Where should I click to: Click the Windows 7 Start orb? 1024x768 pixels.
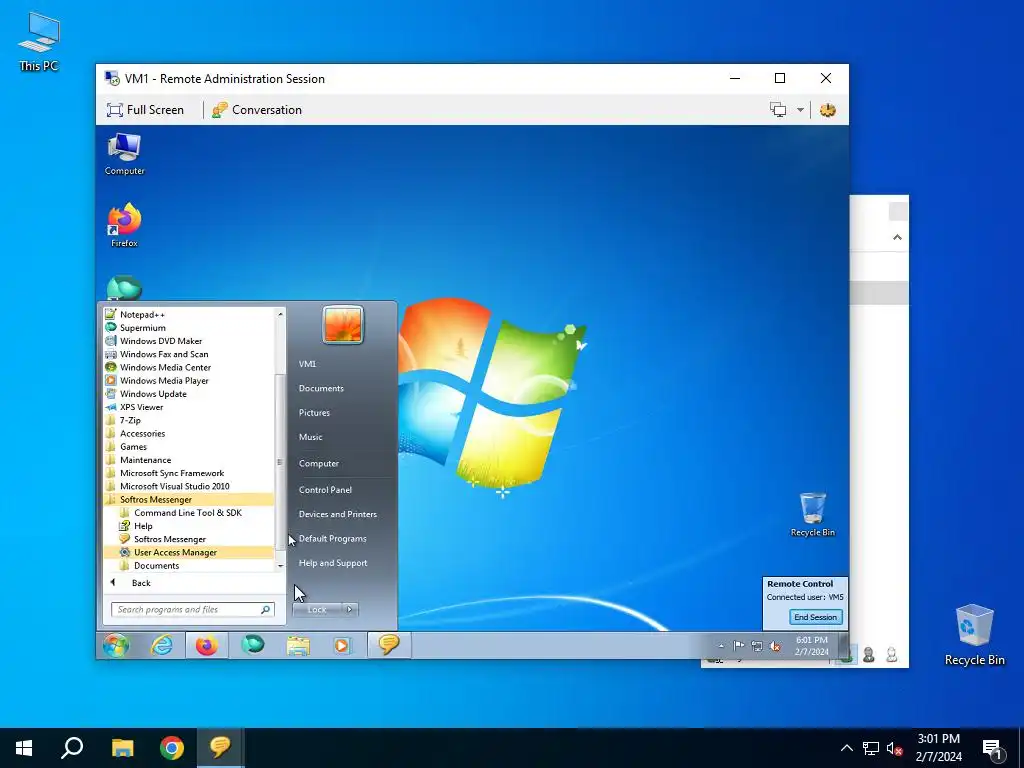pyautogui.click(x=116, y=645)
